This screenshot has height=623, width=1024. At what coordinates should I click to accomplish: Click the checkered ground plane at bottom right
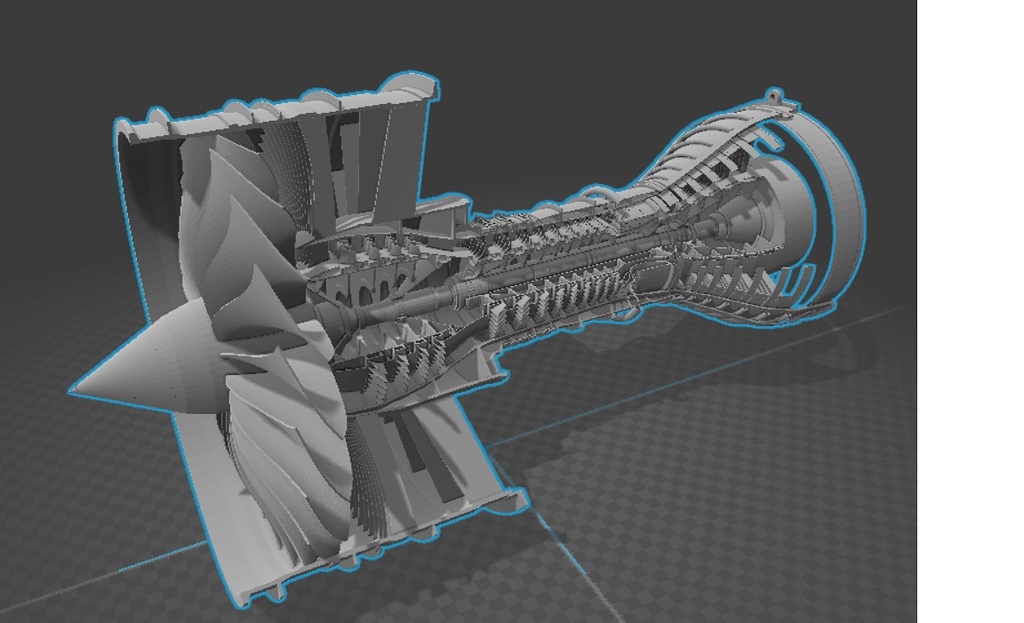point(780,520)
